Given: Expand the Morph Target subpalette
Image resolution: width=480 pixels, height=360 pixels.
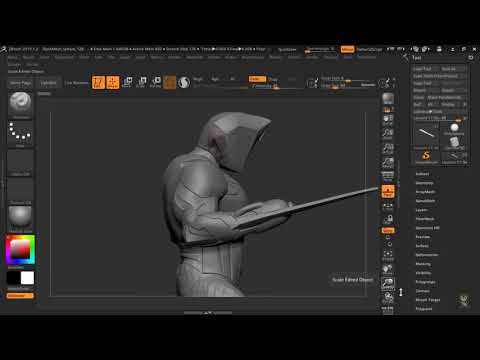Looking at the screenshot, I should pos(428,300).
